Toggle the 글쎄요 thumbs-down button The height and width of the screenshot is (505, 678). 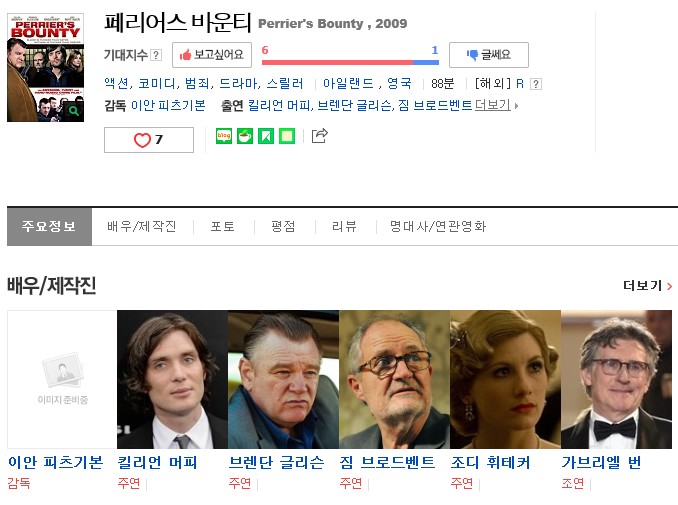coord(489,55)
